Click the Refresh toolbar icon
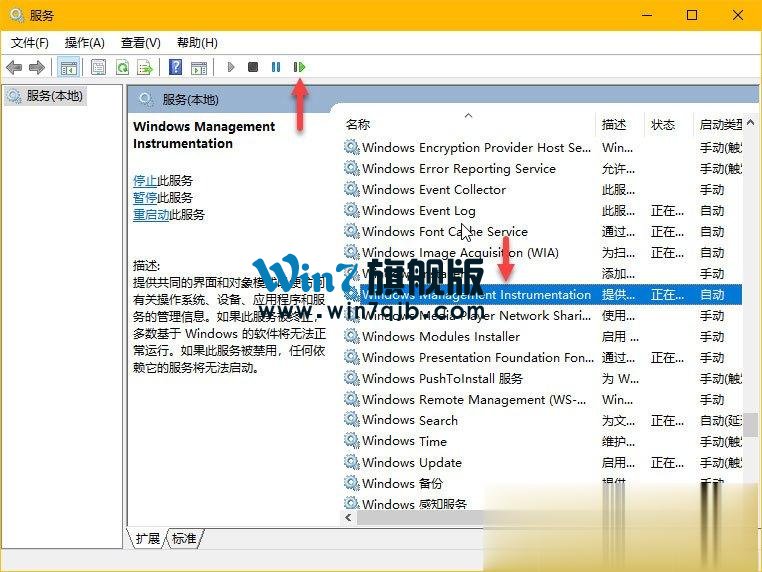 coord(122,67)
